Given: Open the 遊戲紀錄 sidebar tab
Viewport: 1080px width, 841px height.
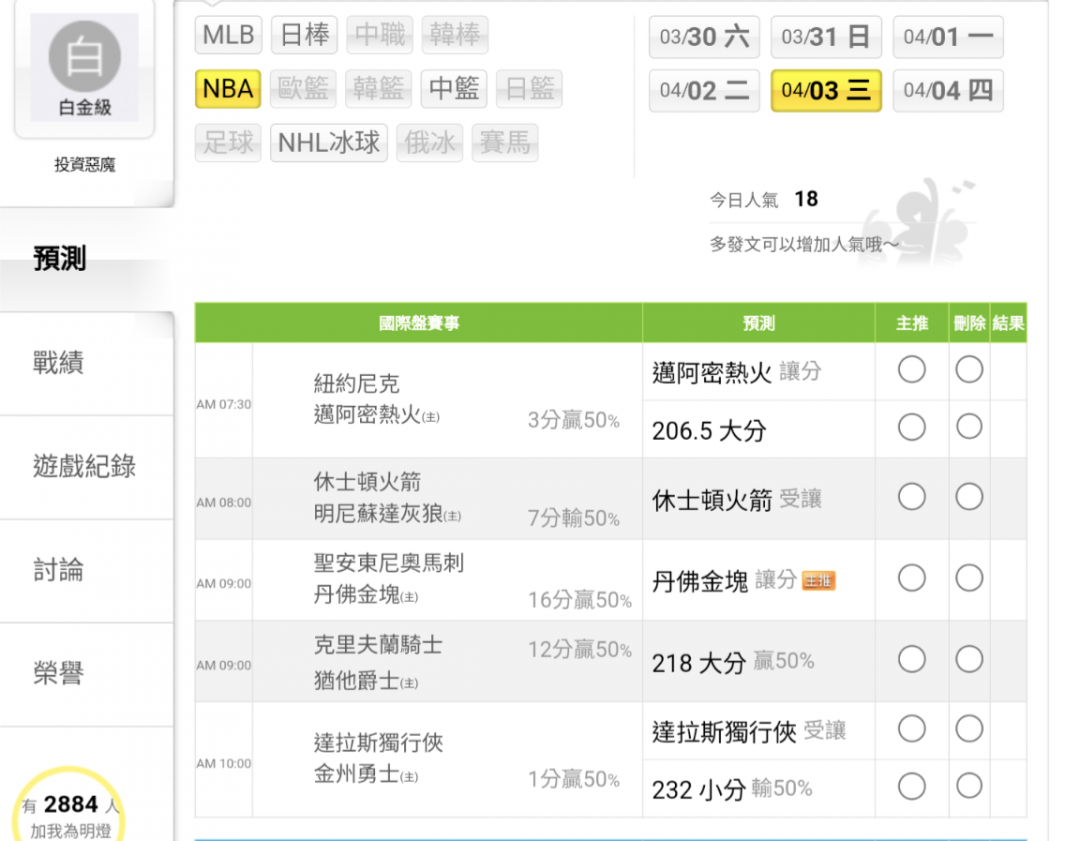Looking at the screenshot, I should point(87,467).
